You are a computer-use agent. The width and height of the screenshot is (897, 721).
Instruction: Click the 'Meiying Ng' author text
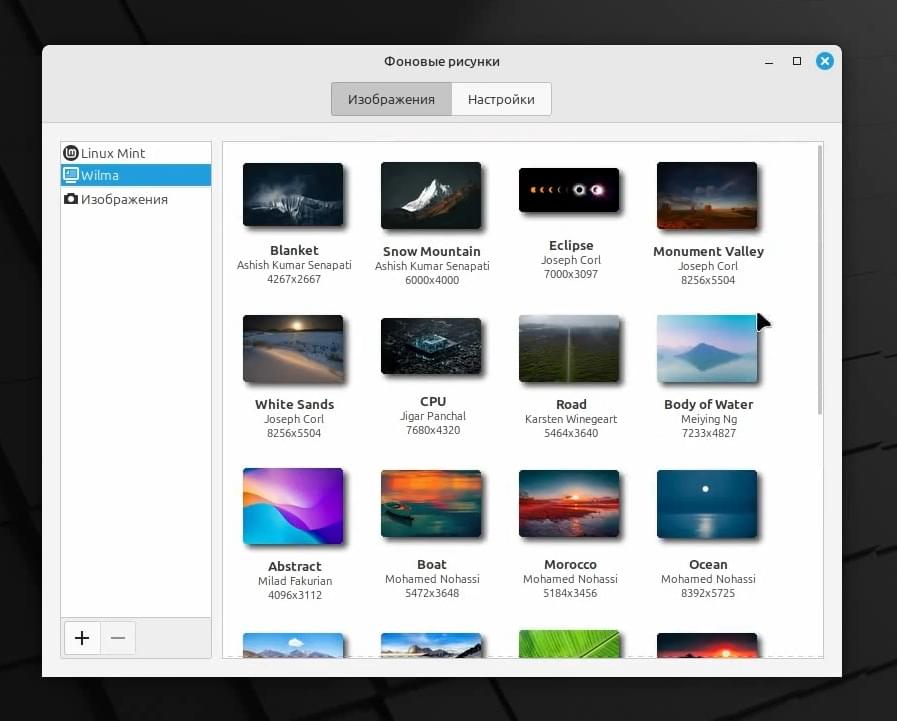point(709,419)
